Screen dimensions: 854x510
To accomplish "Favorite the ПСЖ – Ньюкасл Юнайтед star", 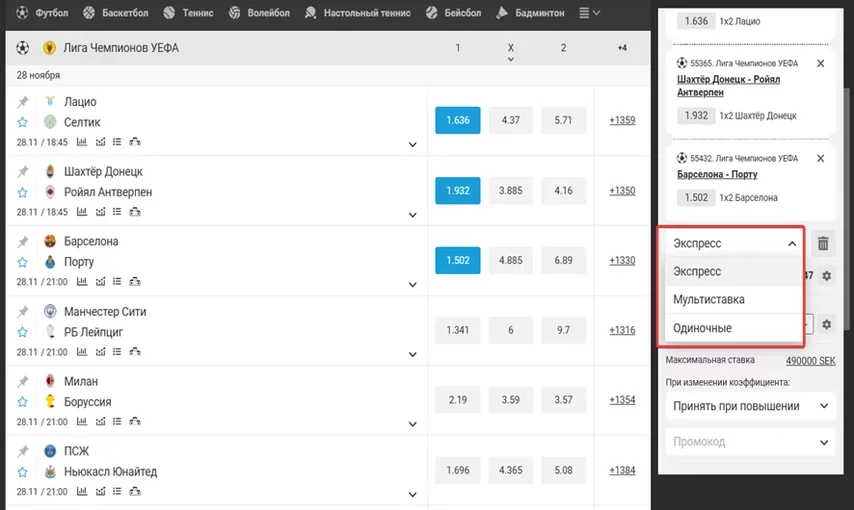I will (22, 471).
